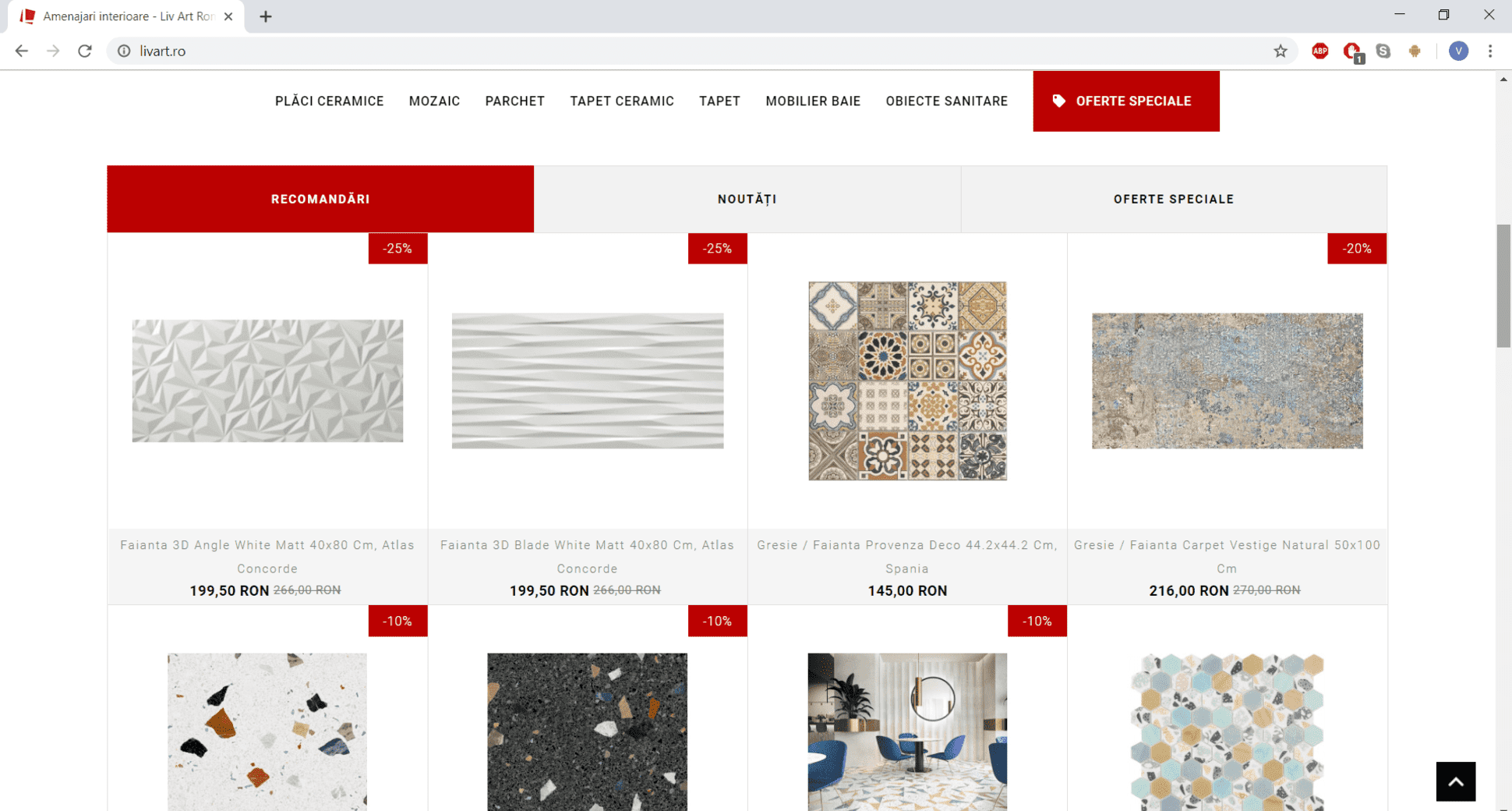Click the address bar URL field
The image size is (1512, 811).
pyautogui.click(x=624, y=51)
